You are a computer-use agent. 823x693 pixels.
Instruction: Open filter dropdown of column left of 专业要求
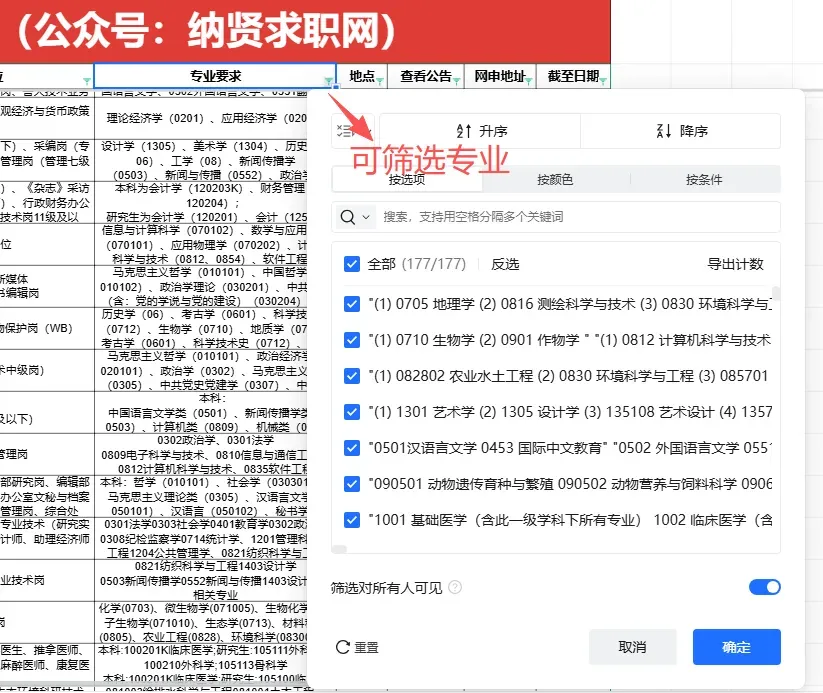coord(87,81)
